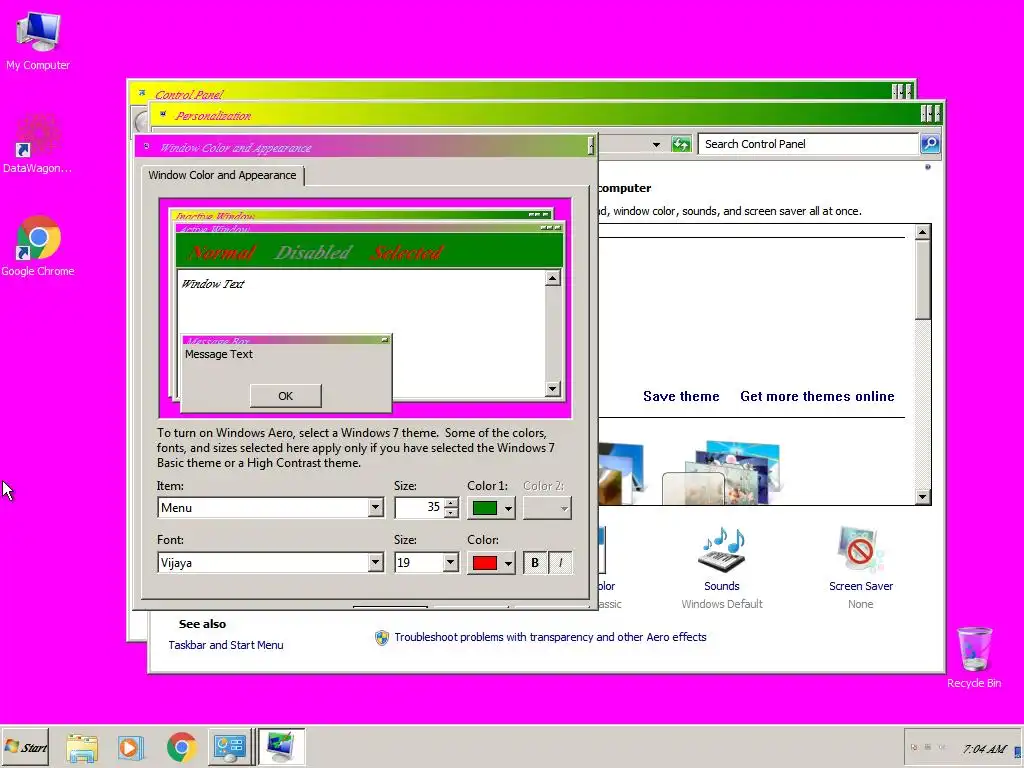Increase item Size with the up spinner

tap(451, 503)
